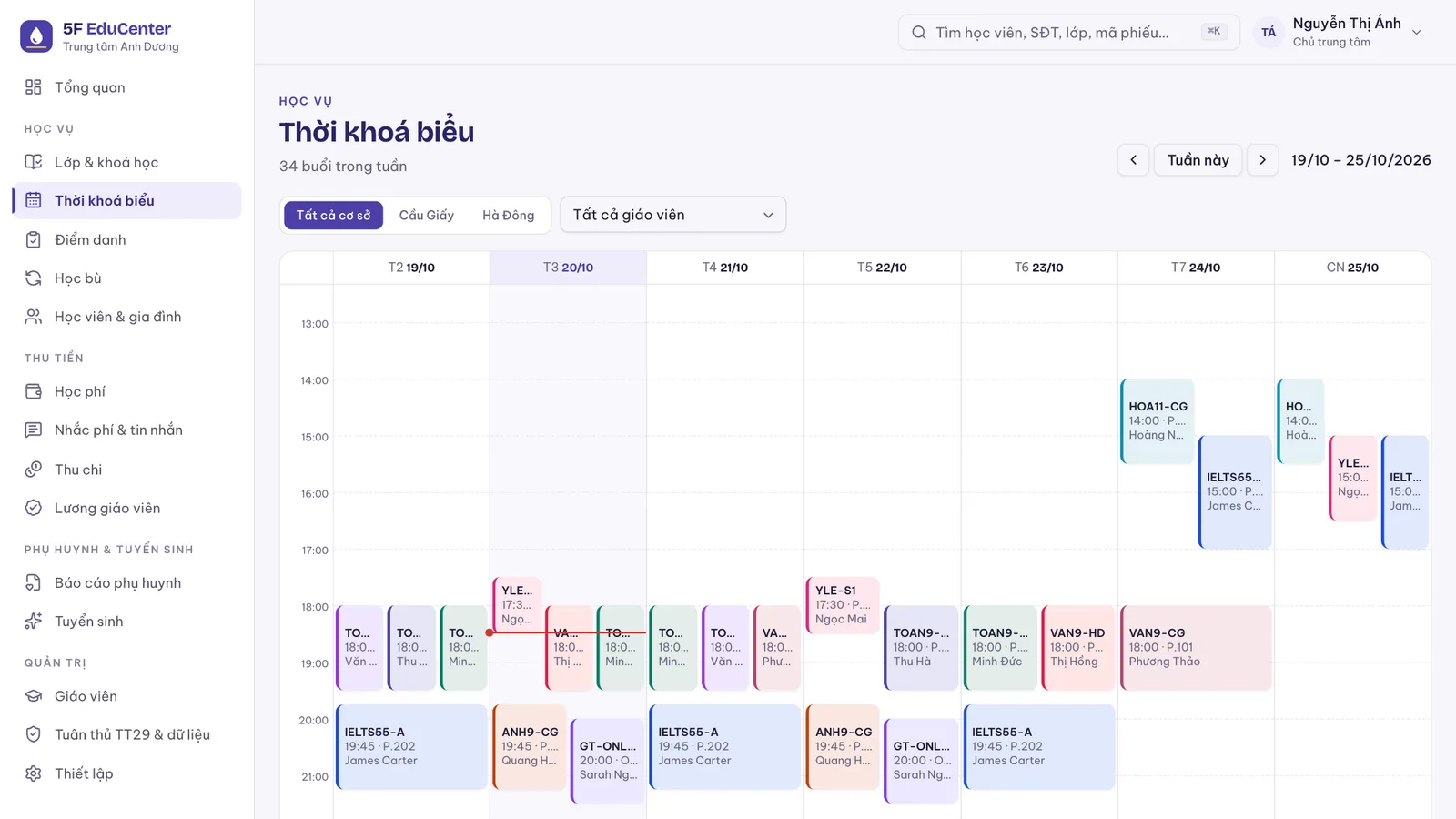Click the Tuân thủ TT29 shield icon
1456x819 pixels.
point(34,734)
